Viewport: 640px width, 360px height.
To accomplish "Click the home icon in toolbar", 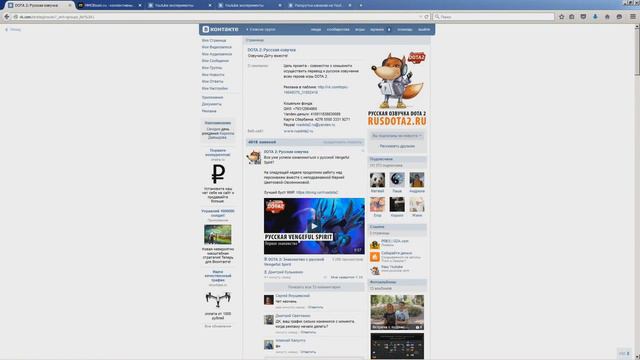I will click(x=607, y=17).
